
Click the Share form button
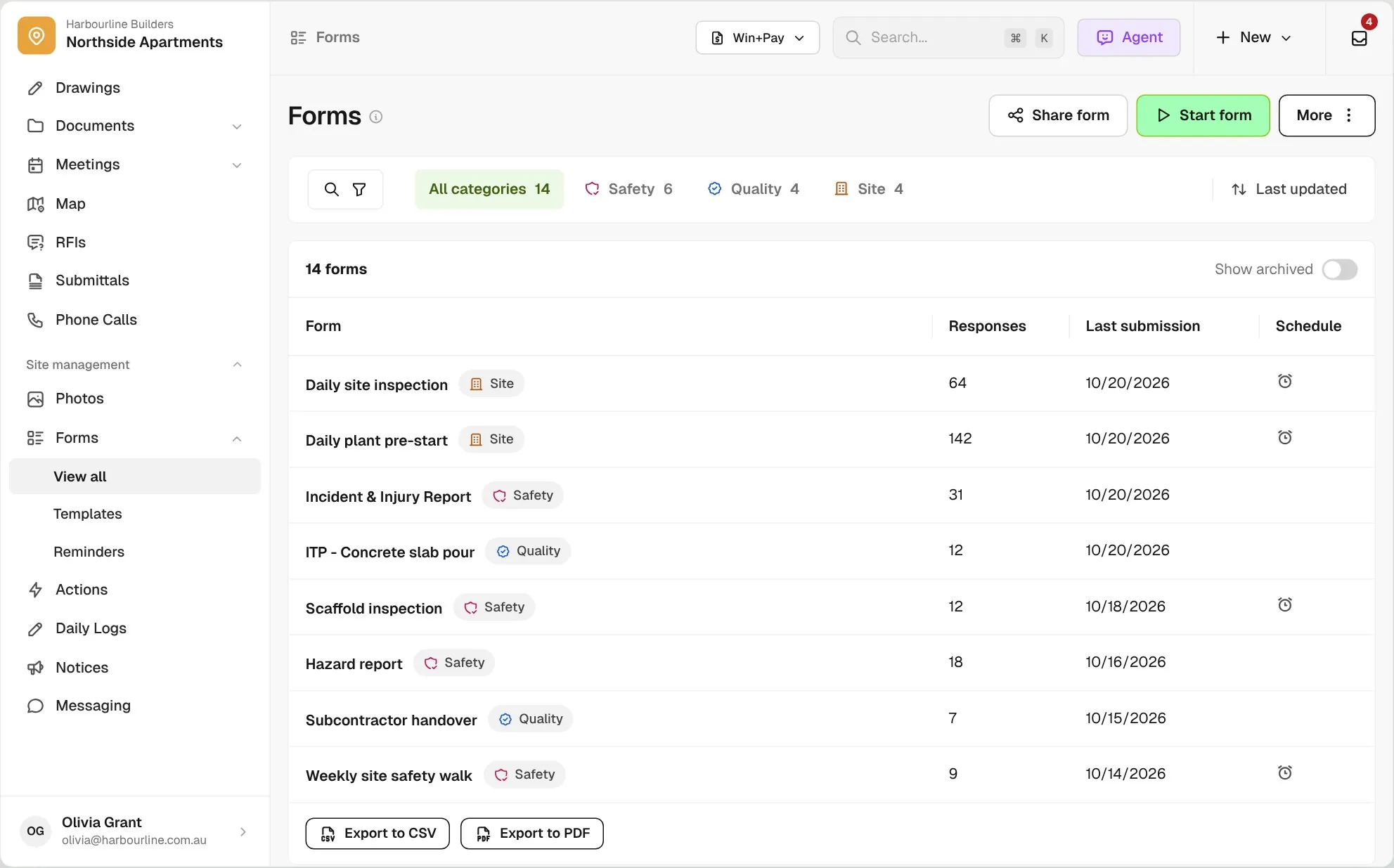coord(1058,115)
